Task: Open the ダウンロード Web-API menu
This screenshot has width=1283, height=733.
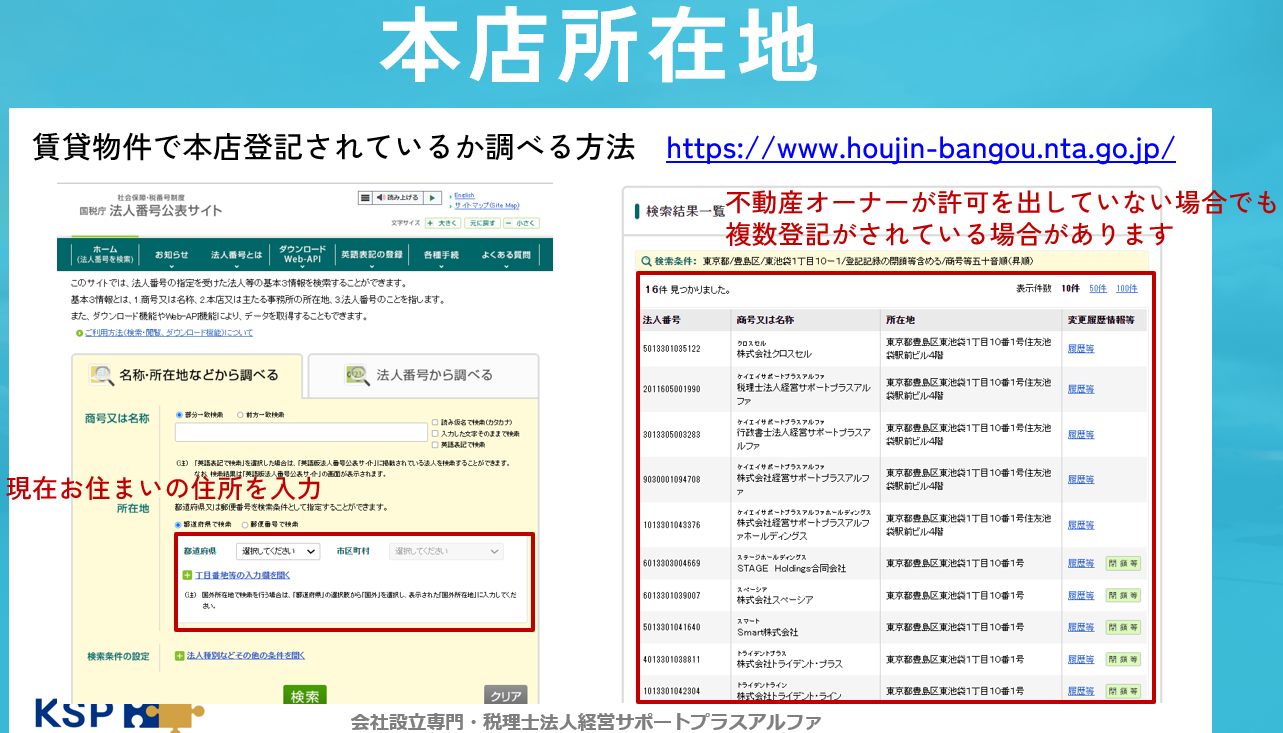Action: [x=301, y=254]
